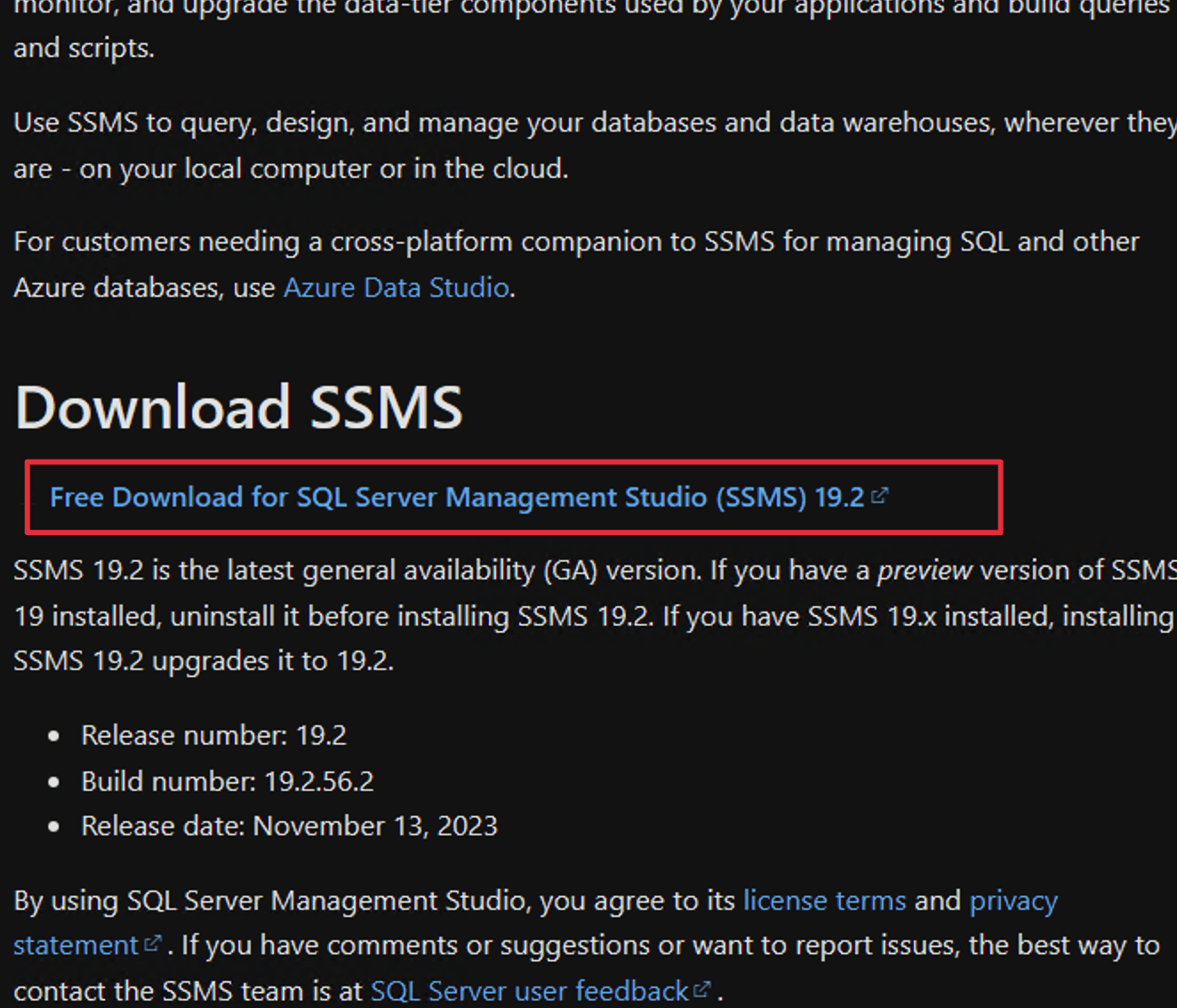Click the bullet dot before Release number
The width and height of the screenshot is (1177, 1008).
point(54,736)
